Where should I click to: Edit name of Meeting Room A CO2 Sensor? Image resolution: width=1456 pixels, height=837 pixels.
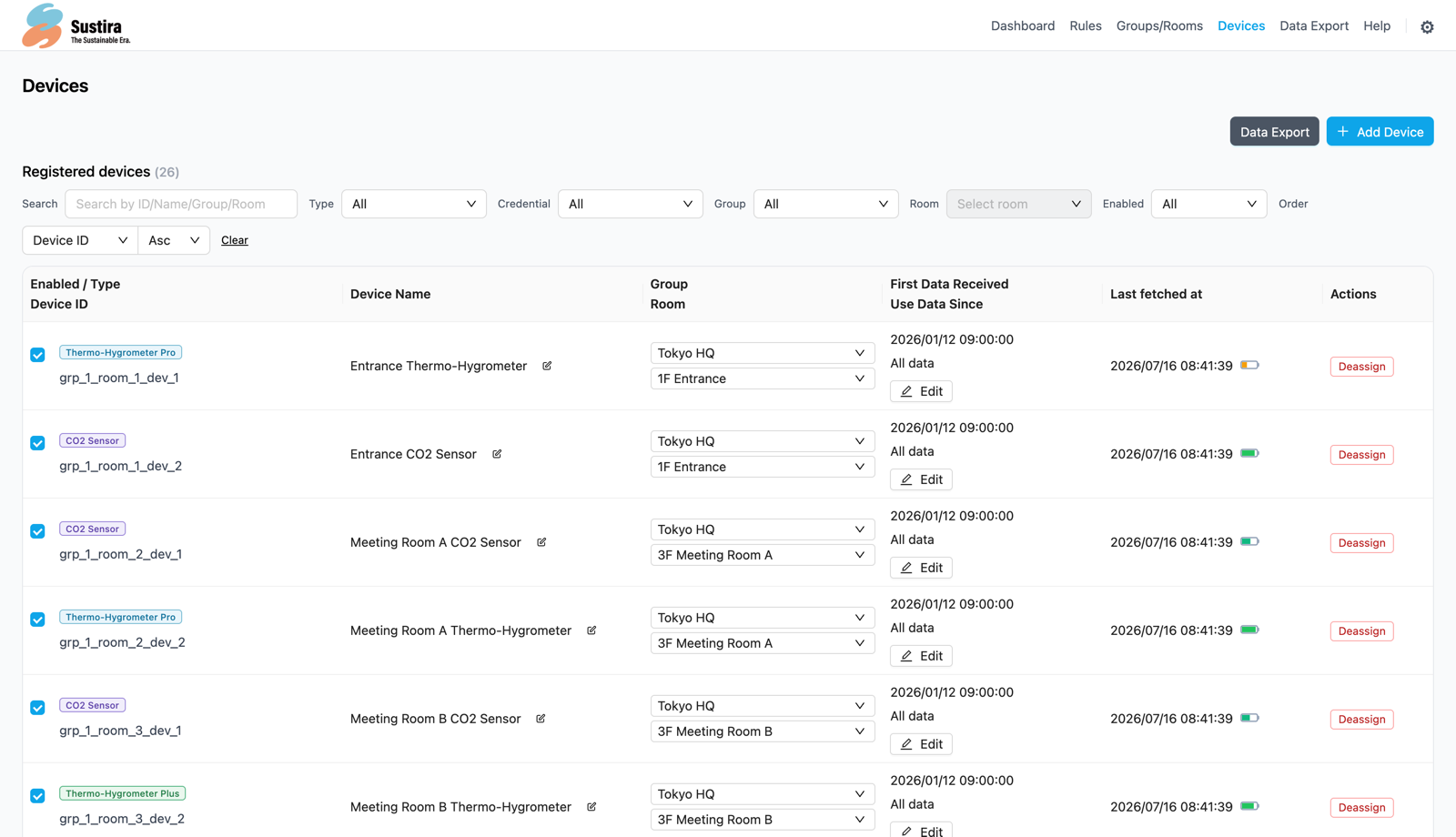coord(541,542)
